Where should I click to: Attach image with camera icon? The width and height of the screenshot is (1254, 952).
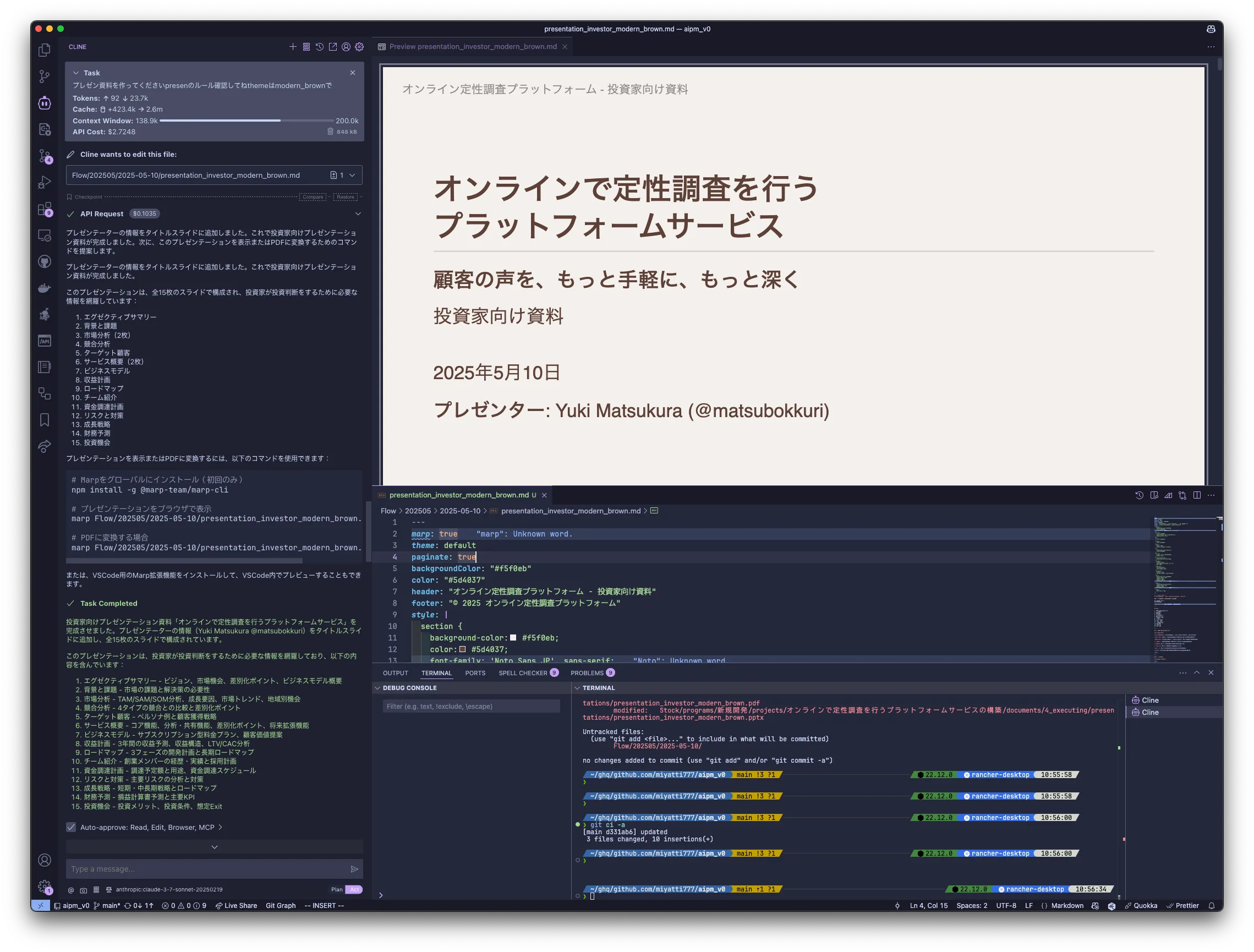pos(83,890)
